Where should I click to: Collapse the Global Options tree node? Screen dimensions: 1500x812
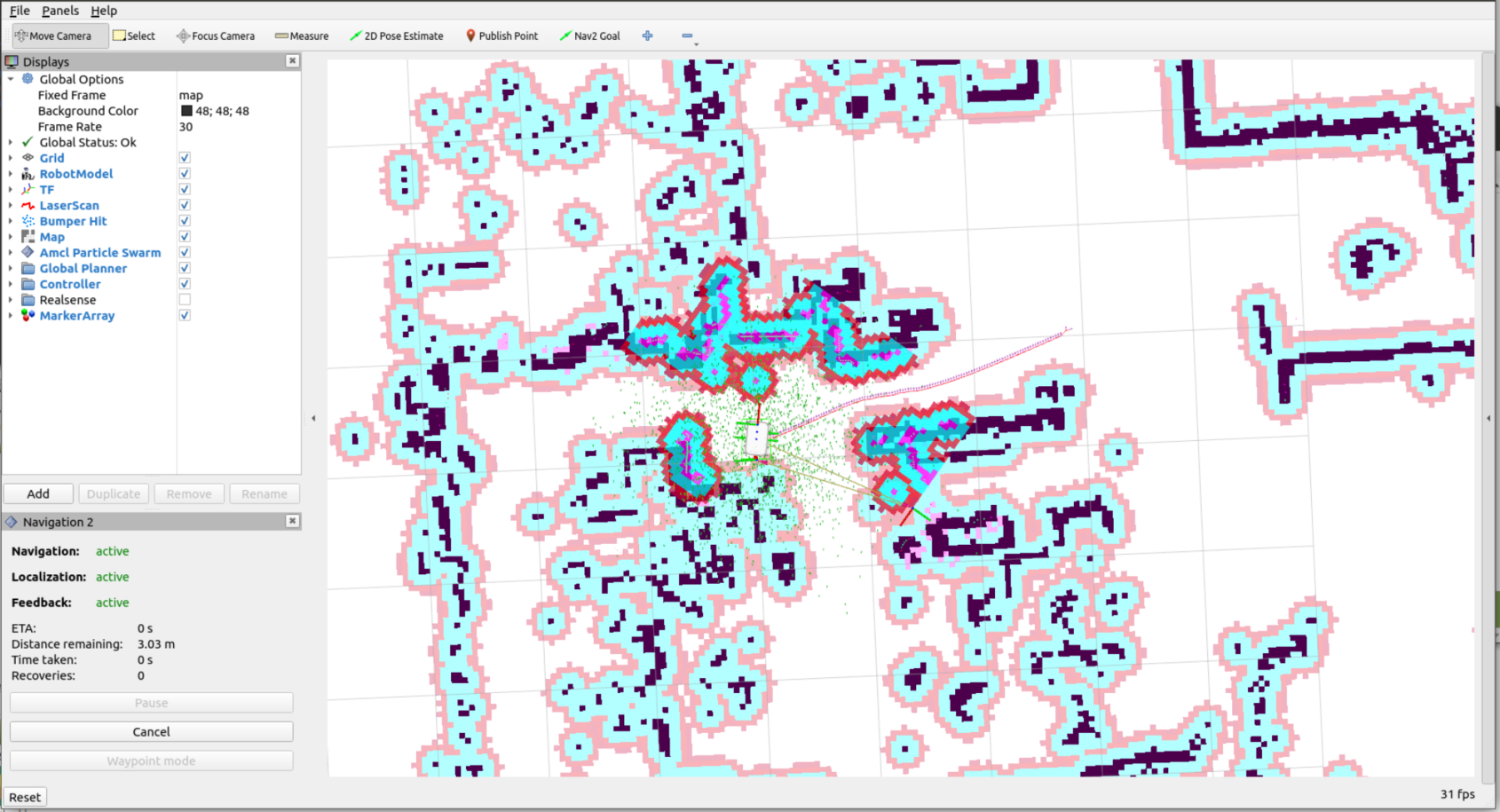coord(11,79)
